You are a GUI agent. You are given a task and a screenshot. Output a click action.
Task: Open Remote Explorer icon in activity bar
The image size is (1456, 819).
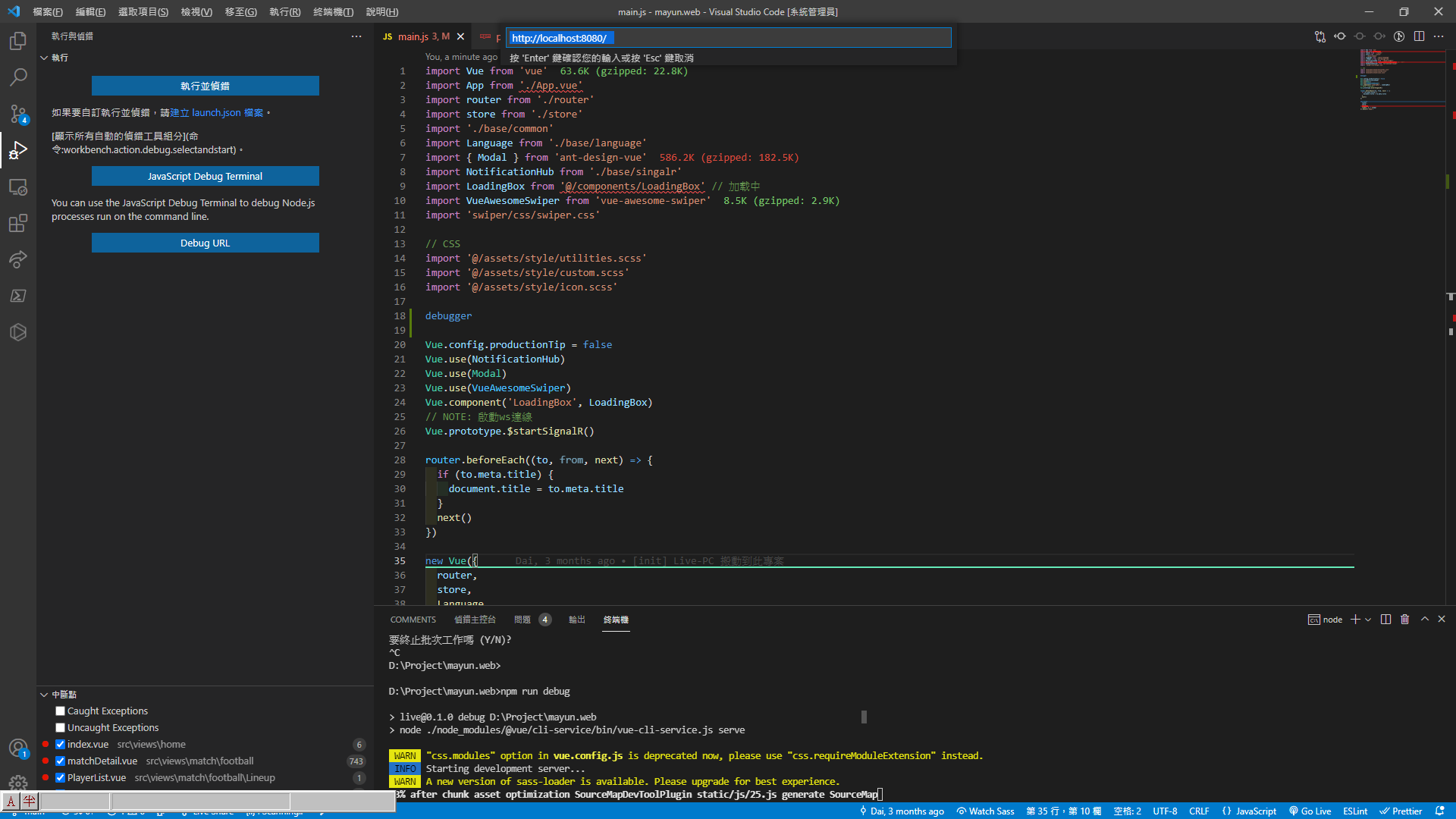[x=18, y=187]
